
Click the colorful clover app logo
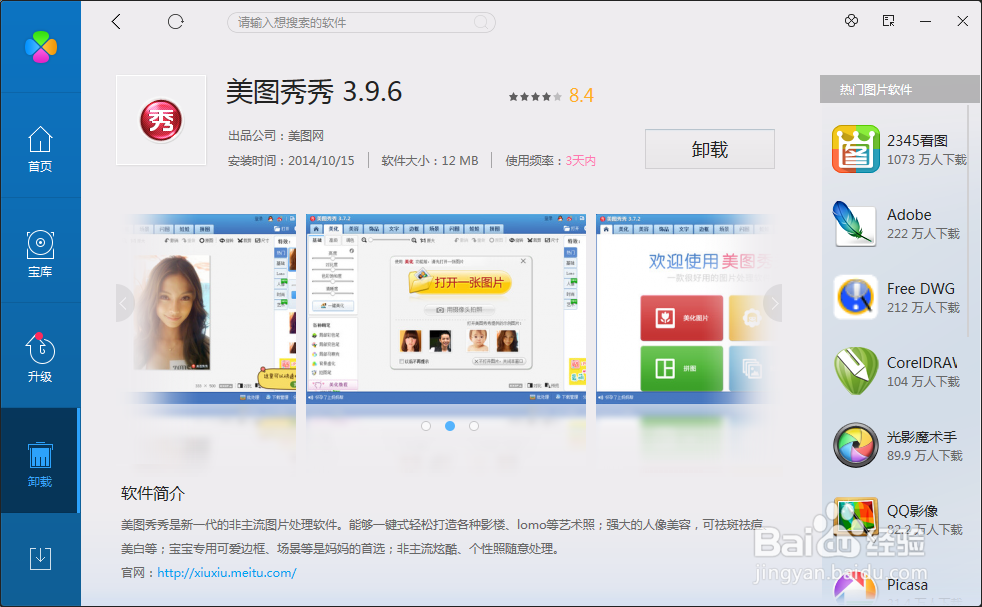pyautogui.click(x=41, y=47)
